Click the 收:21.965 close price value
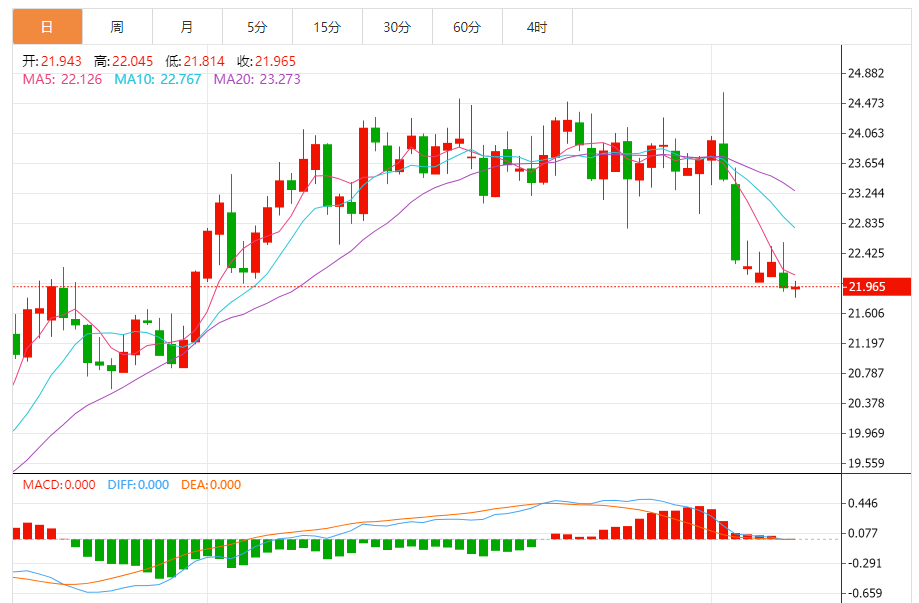 267,62
